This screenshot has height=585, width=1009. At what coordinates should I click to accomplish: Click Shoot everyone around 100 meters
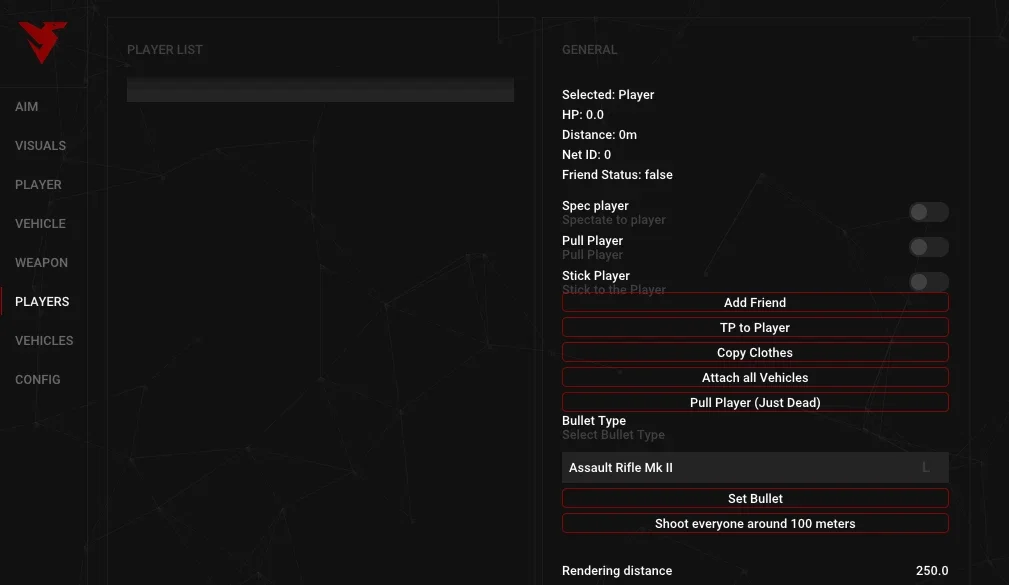(x=755, y=524)
